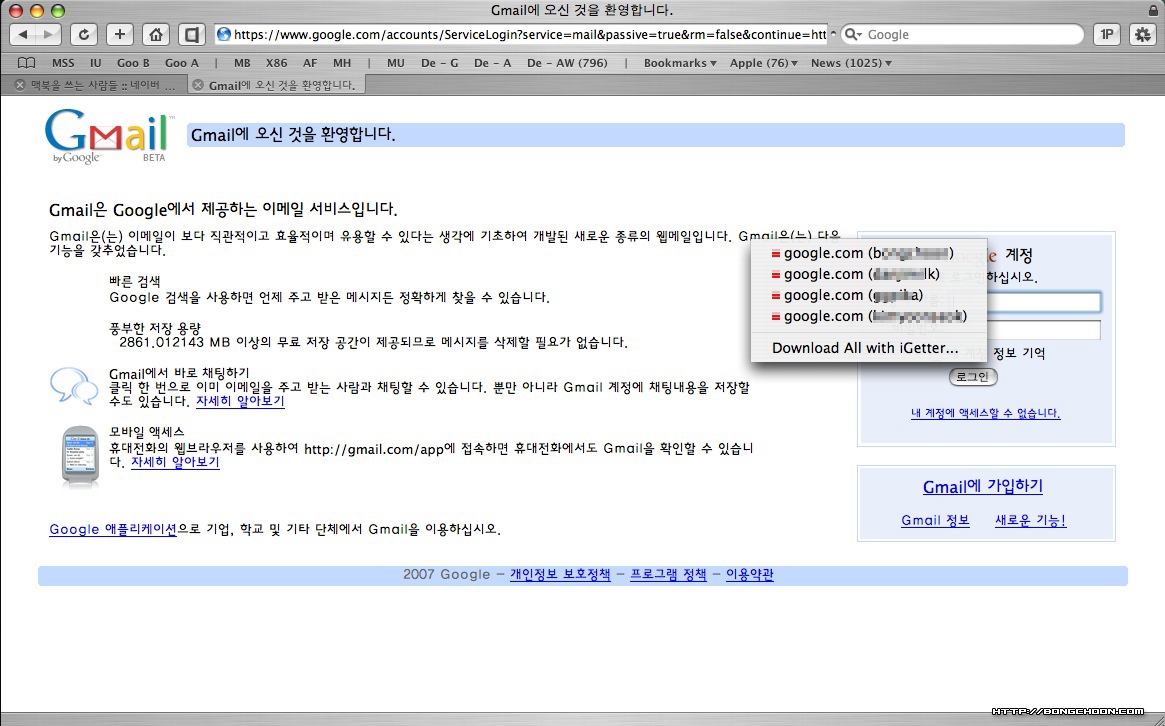This screenshot has height=726, width=1165.
Task: Select Download All with iGetter menu item
Action: click(x=869, y=348)
